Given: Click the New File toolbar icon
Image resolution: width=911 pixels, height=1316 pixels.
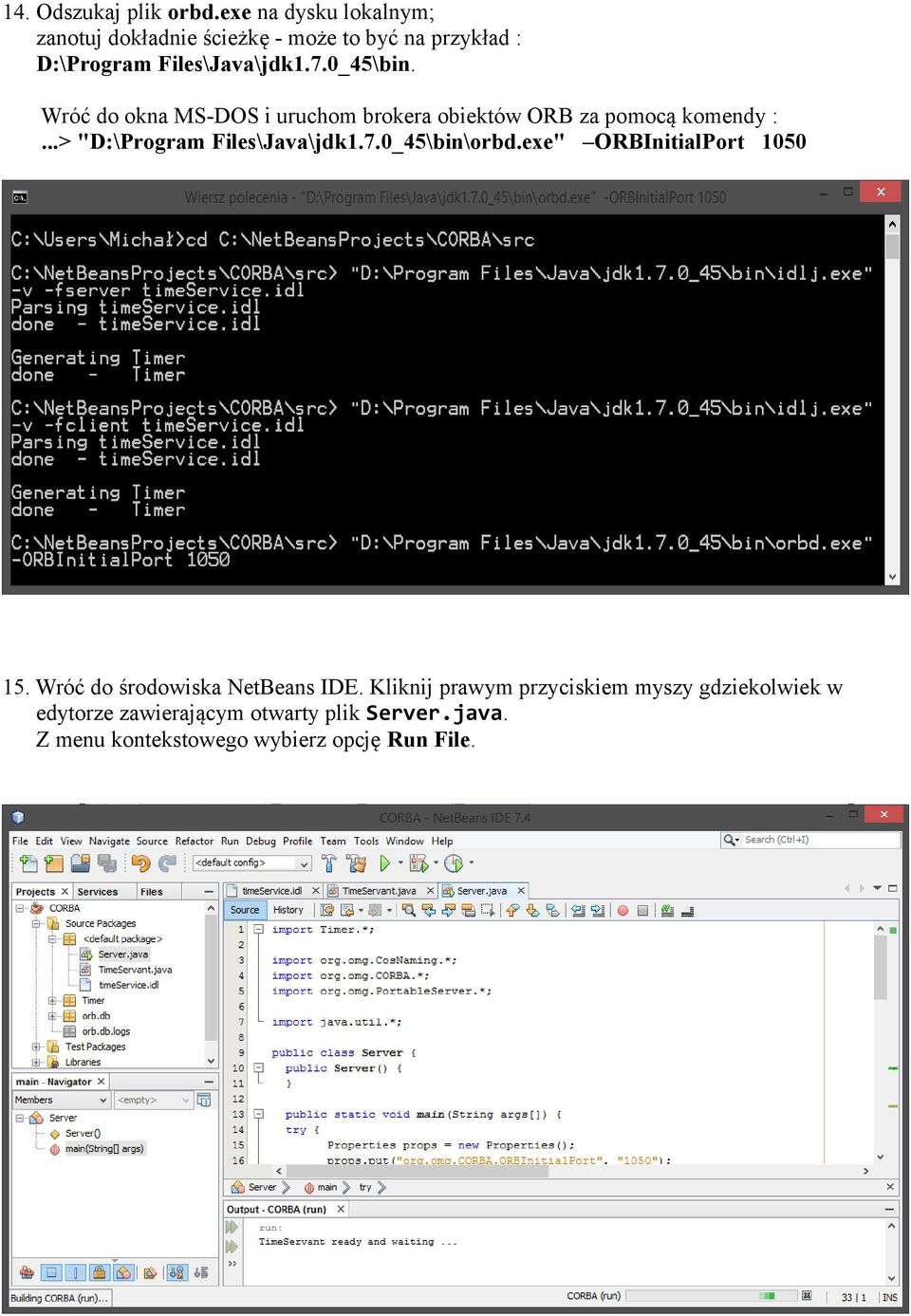Looking at the screenshot, I should pos(28,863).
